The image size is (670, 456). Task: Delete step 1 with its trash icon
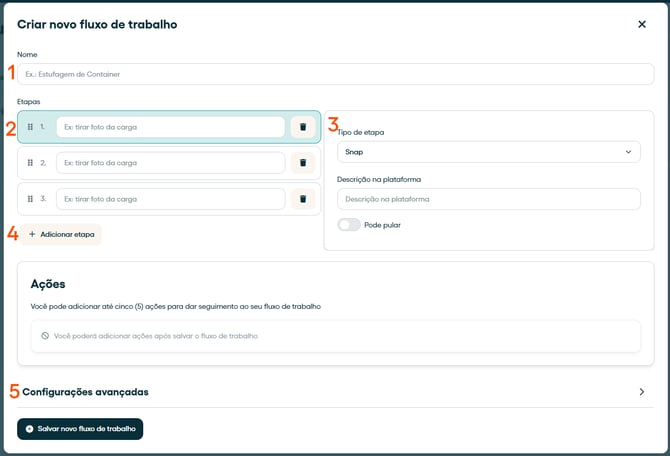point(303,127)
